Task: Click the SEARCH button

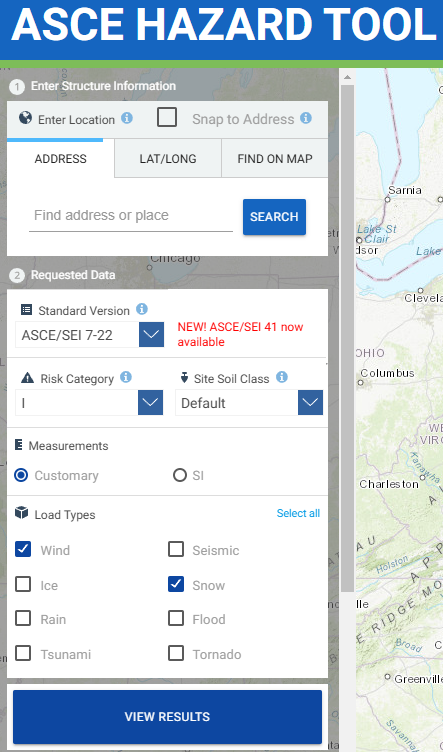Action: pyautogui.click(x=274, y=217)
